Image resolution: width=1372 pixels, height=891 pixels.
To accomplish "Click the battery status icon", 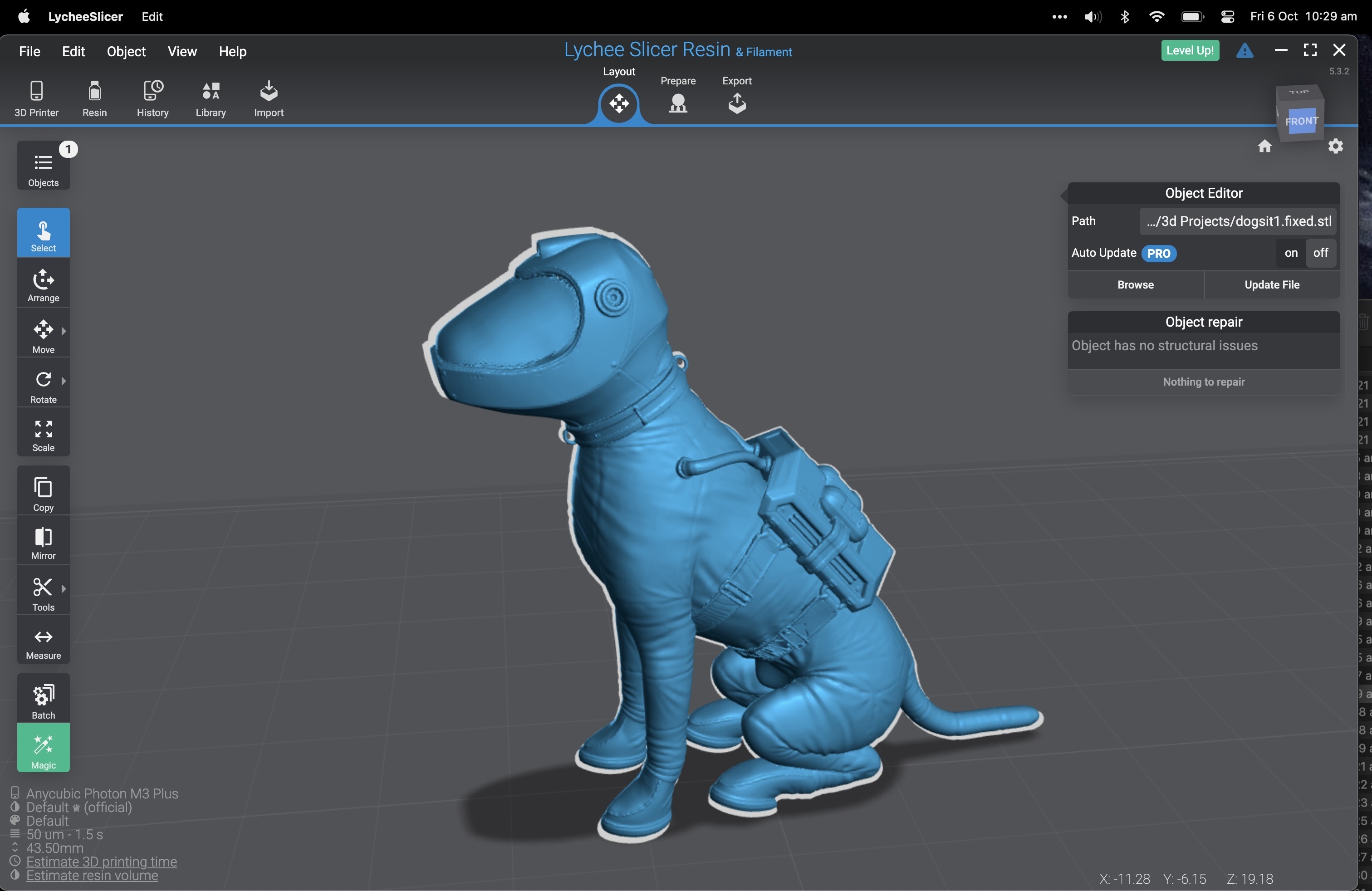I will [1192, 17].
